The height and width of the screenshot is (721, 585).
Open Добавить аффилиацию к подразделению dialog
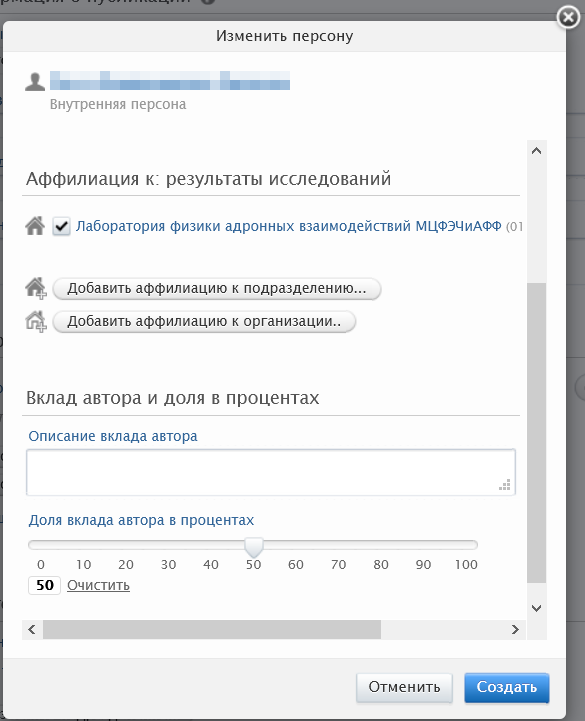point(217,289)
